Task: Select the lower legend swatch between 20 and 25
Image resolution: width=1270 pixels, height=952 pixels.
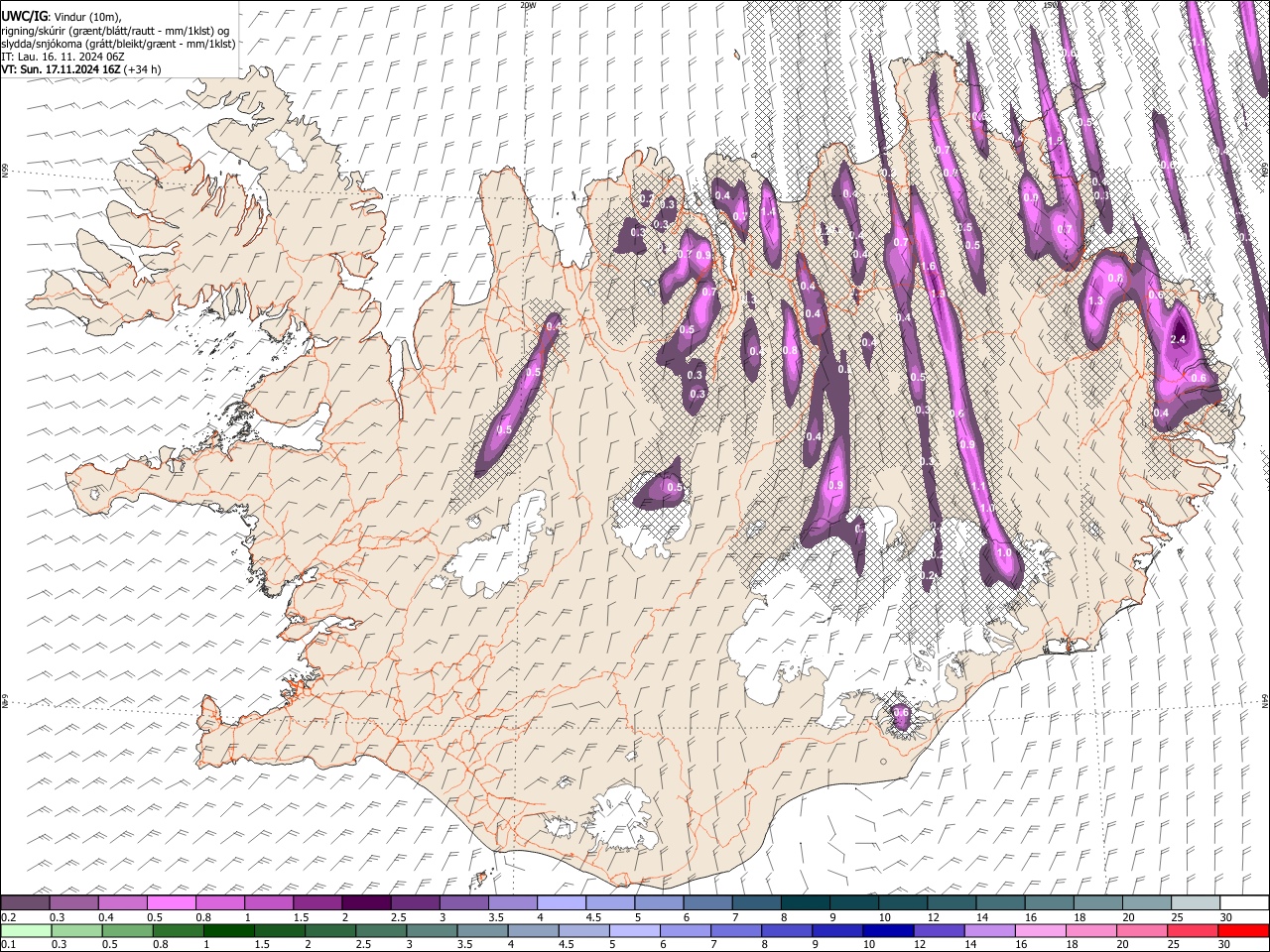Action: pyautogui.click(x=1142, y=930)
